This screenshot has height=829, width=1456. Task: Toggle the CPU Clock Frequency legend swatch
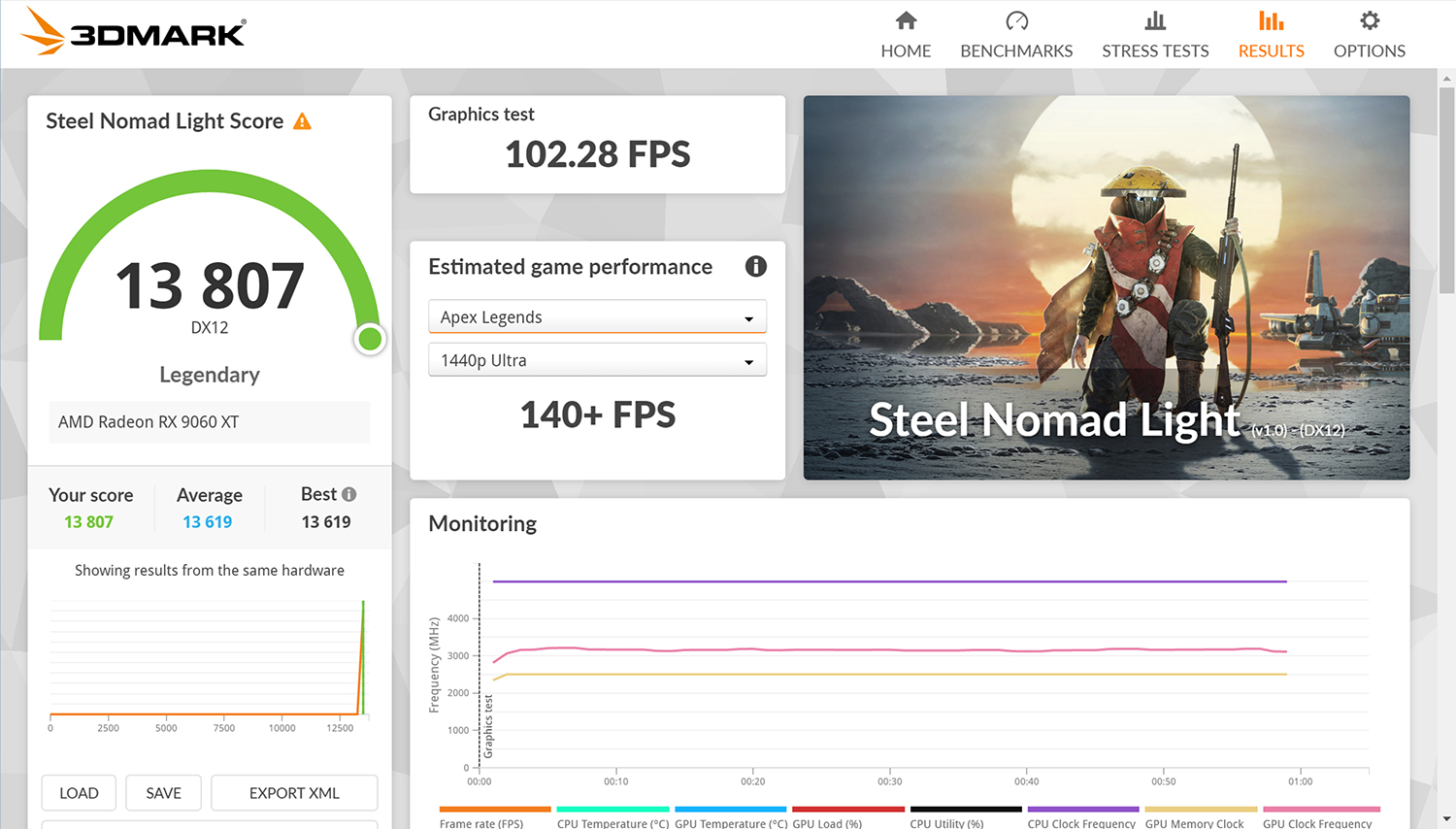pos(1083,809)
